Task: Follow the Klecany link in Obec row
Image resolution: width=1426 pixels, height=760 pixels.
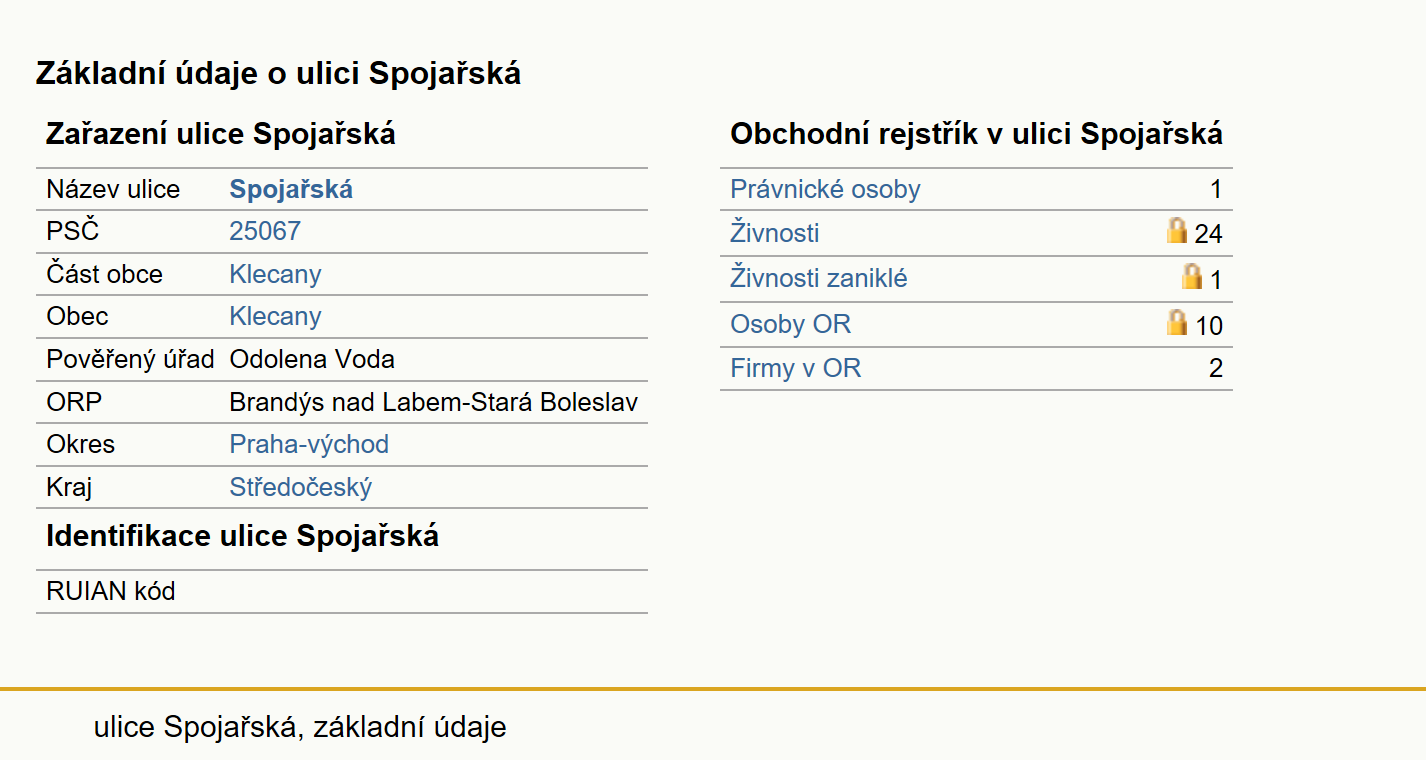Action: (x=275, y=317)
